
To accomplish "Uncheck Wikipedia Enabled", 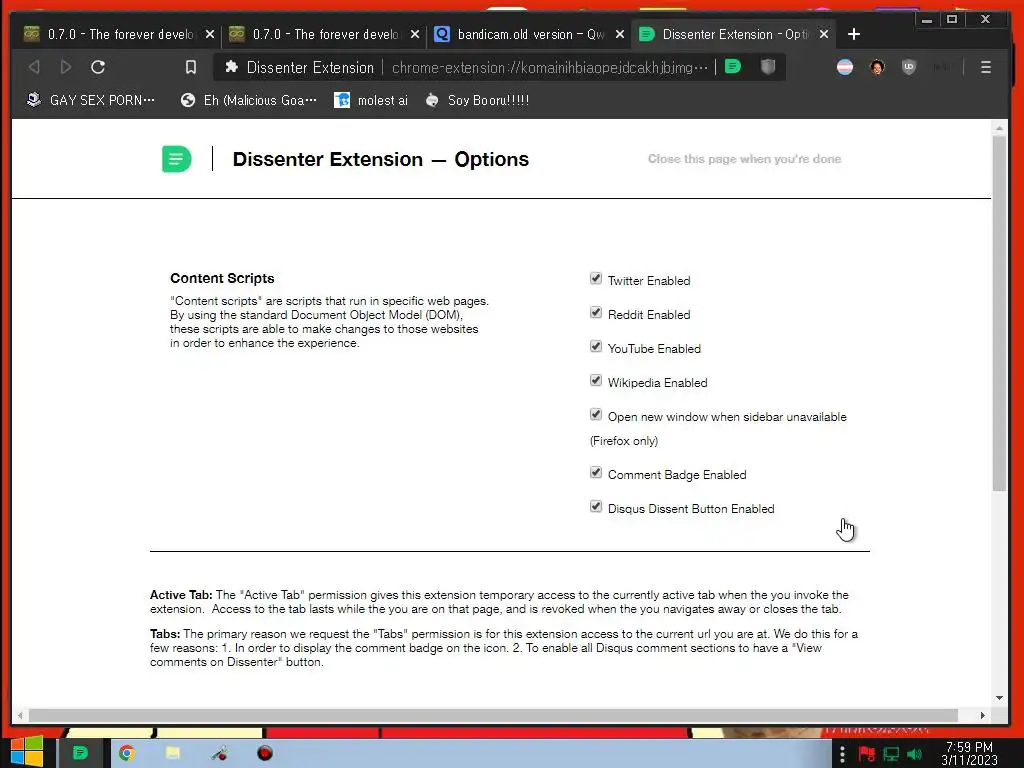I will coord(596,381).
